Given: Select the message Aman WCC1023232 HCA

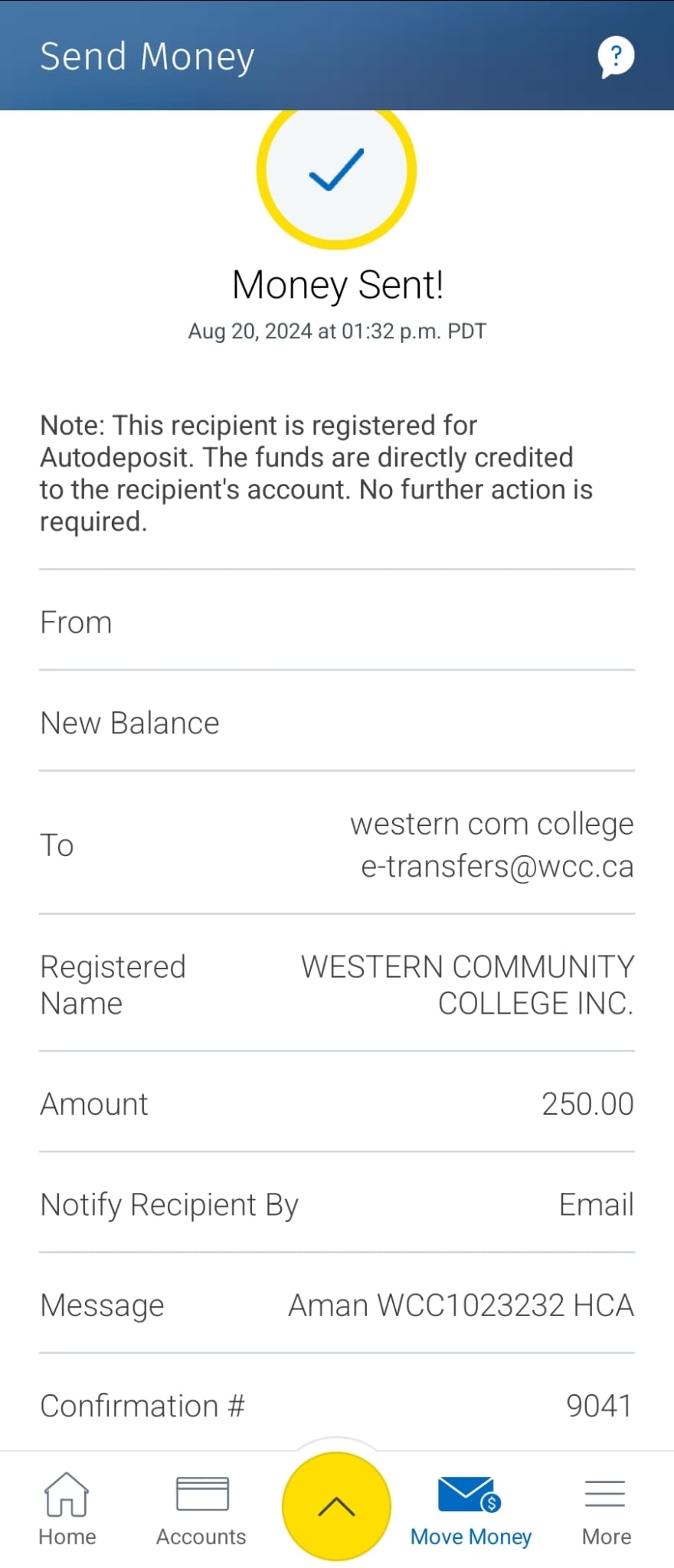Looking at the screenshot, I should (461, 1305).
